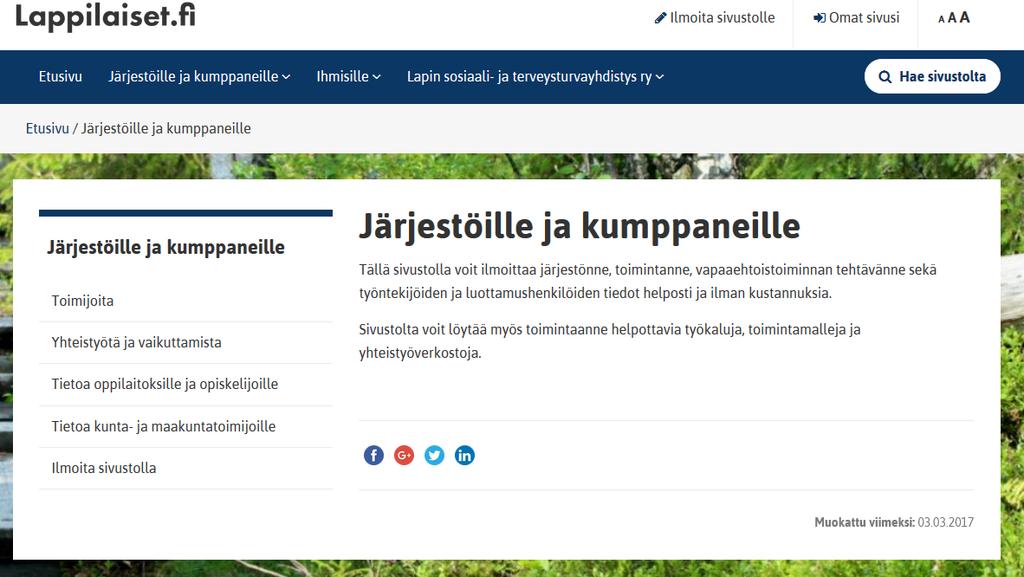Open the Lappilaiset.fi logo homepage
Viewport: 1024px width, 577px height.
(105, 16)
